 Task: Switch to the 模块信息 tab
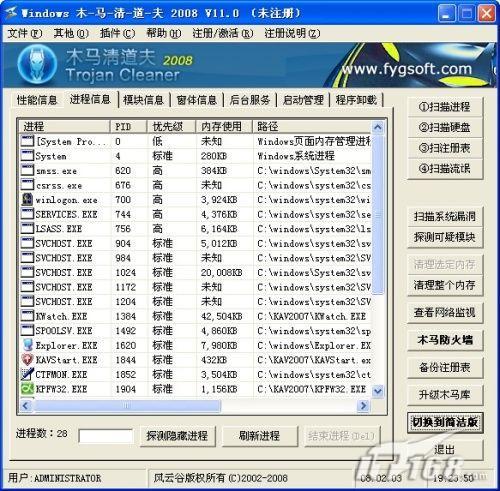click(x=143, y=100)
